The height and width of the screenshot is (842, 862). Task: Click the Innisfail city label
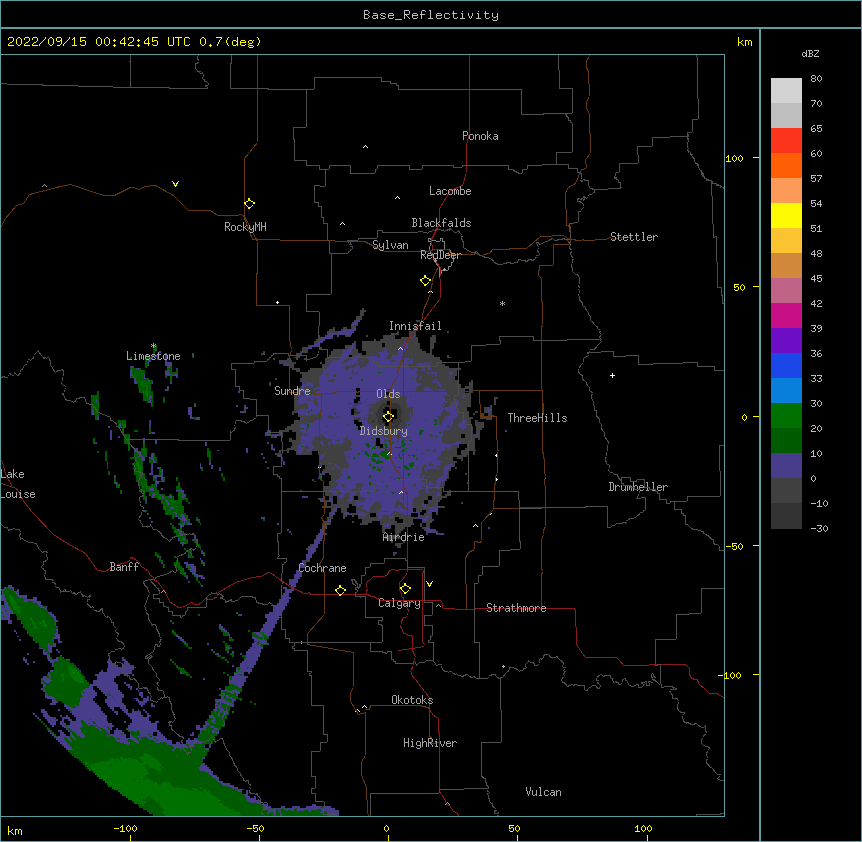tap(415, 326)
